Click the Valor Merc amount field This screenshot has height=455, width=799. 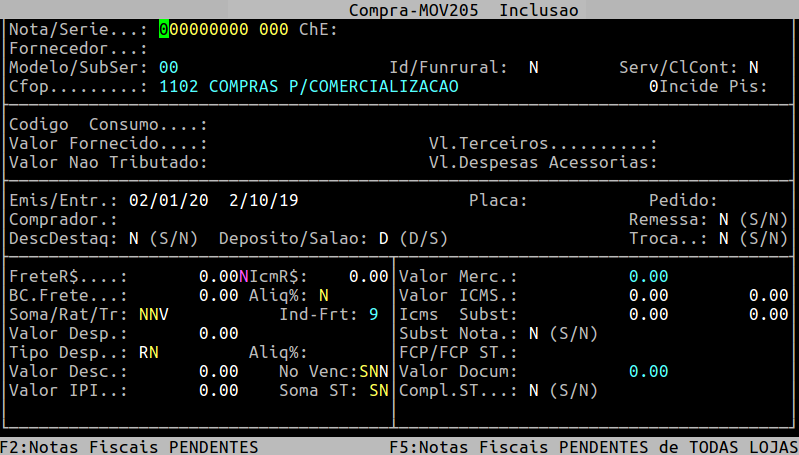tap(648, 276)
